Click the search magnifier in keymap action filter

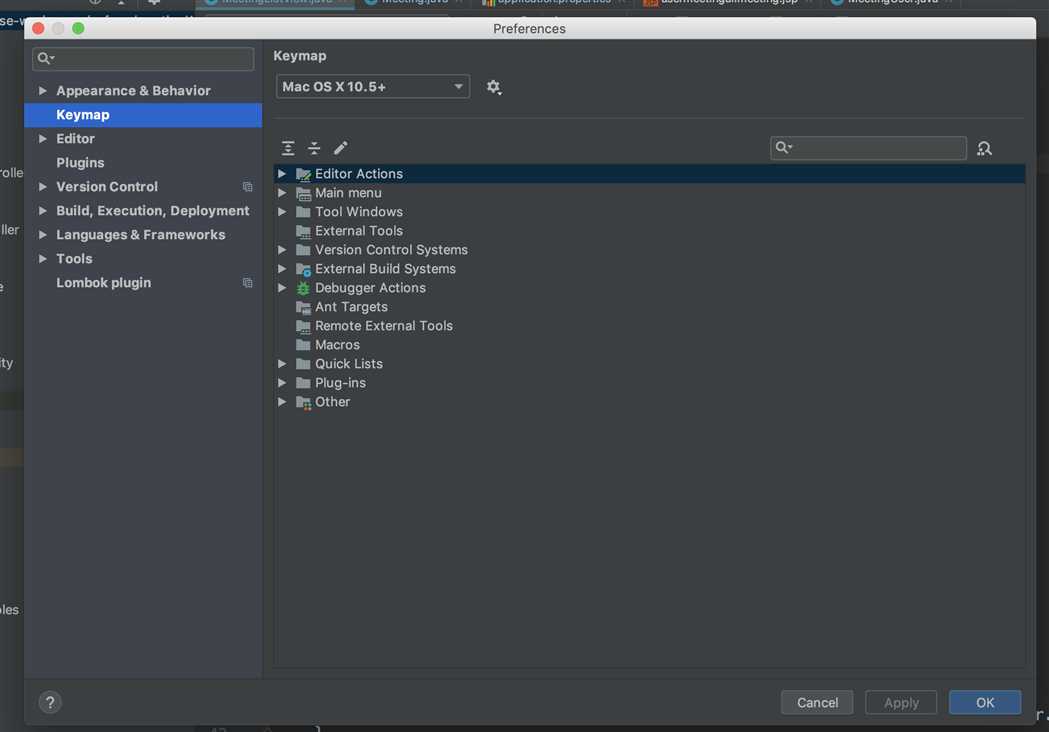(x=783, y=147)
